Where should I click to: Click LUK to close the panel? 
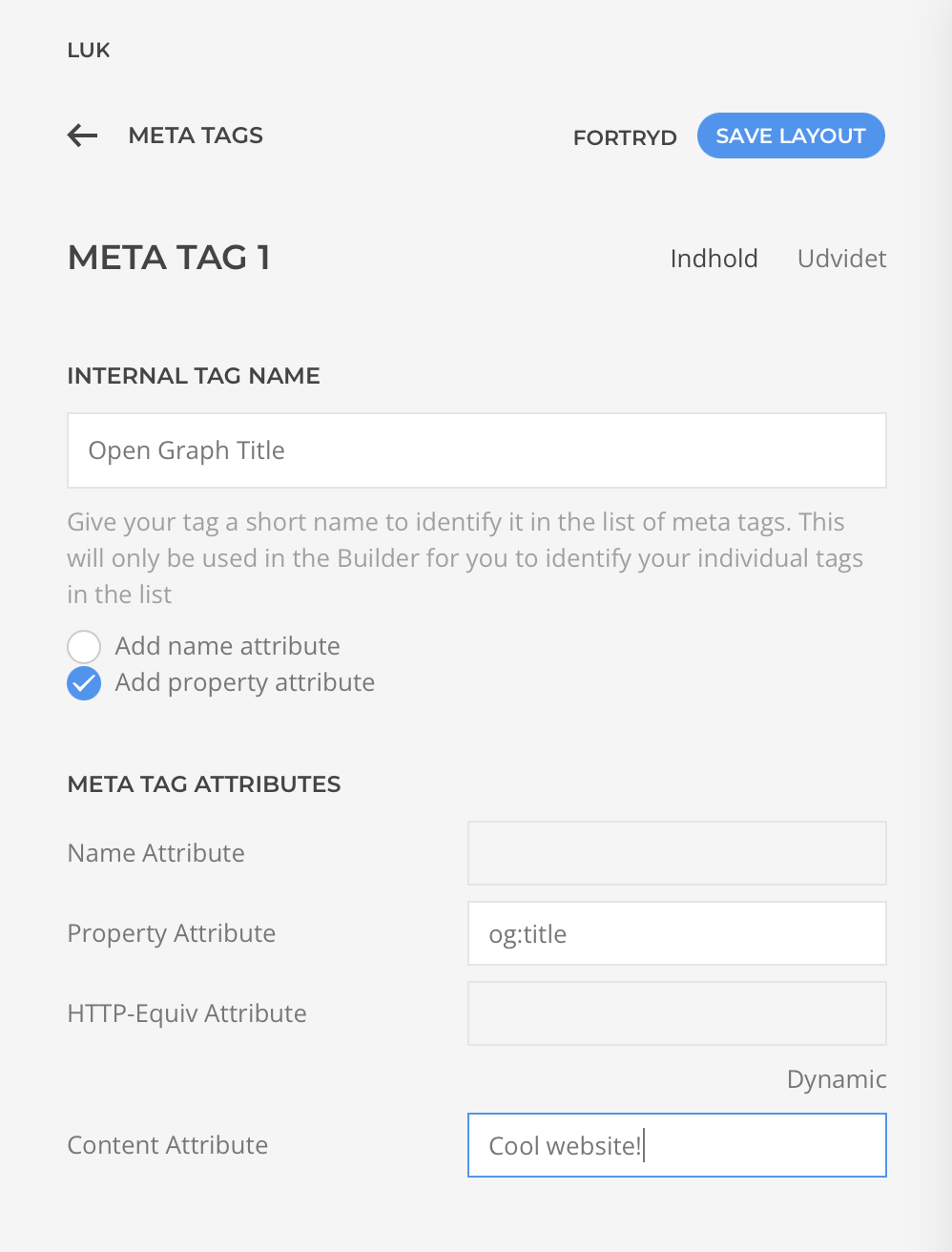89,51
